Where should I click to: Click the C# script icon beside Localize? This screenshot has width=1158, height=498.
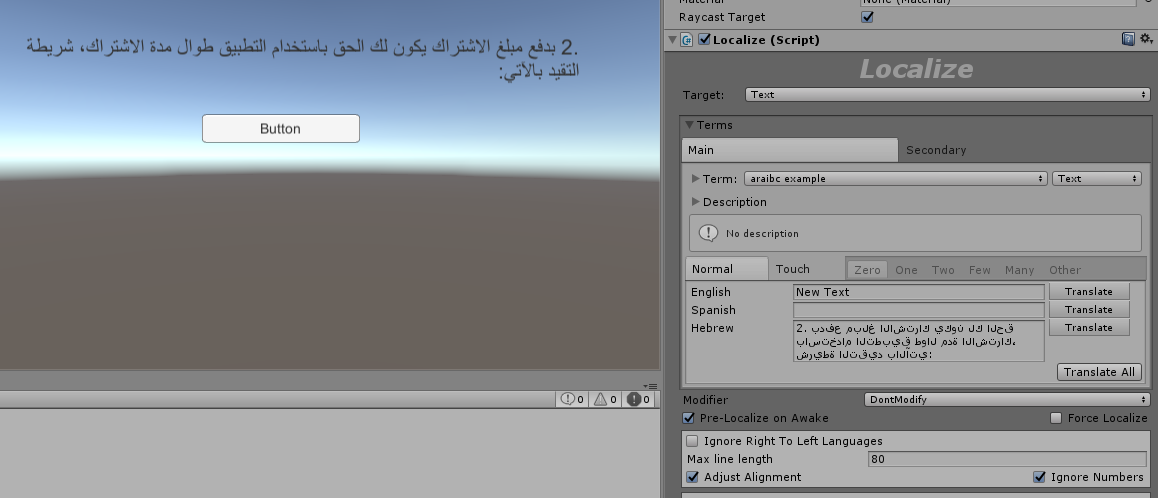(x=687, y=40)
